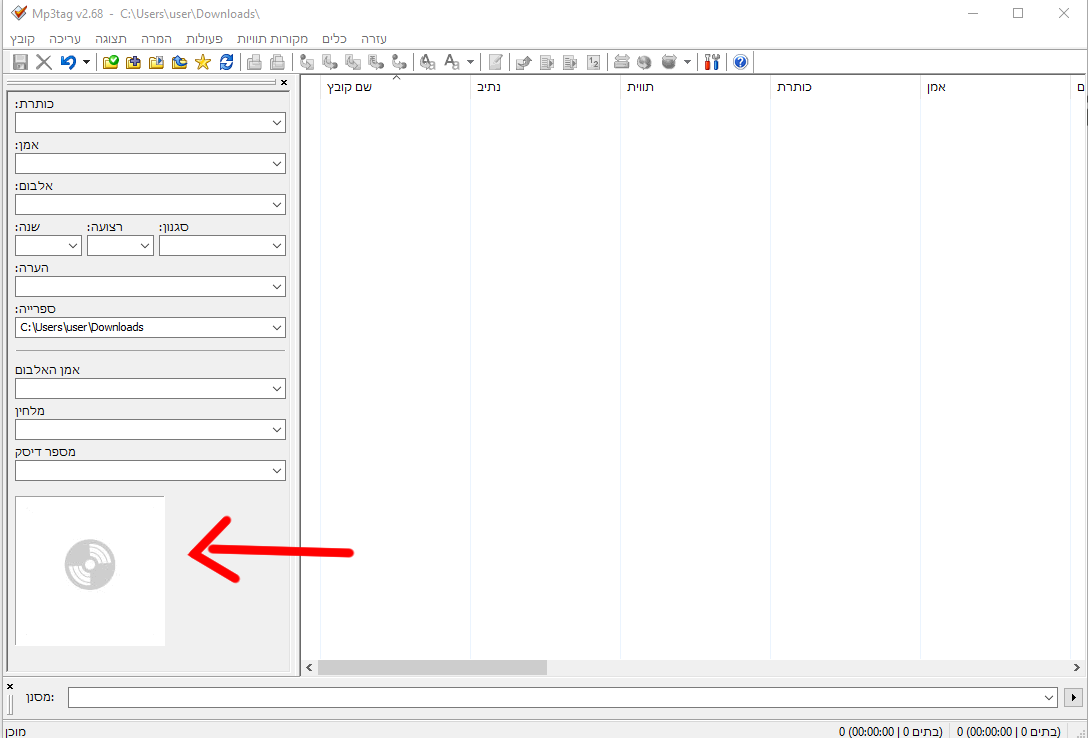This screenshot has height=738, width=1088.
Task: Sort by the תווית column header
Action: (695, 87)
